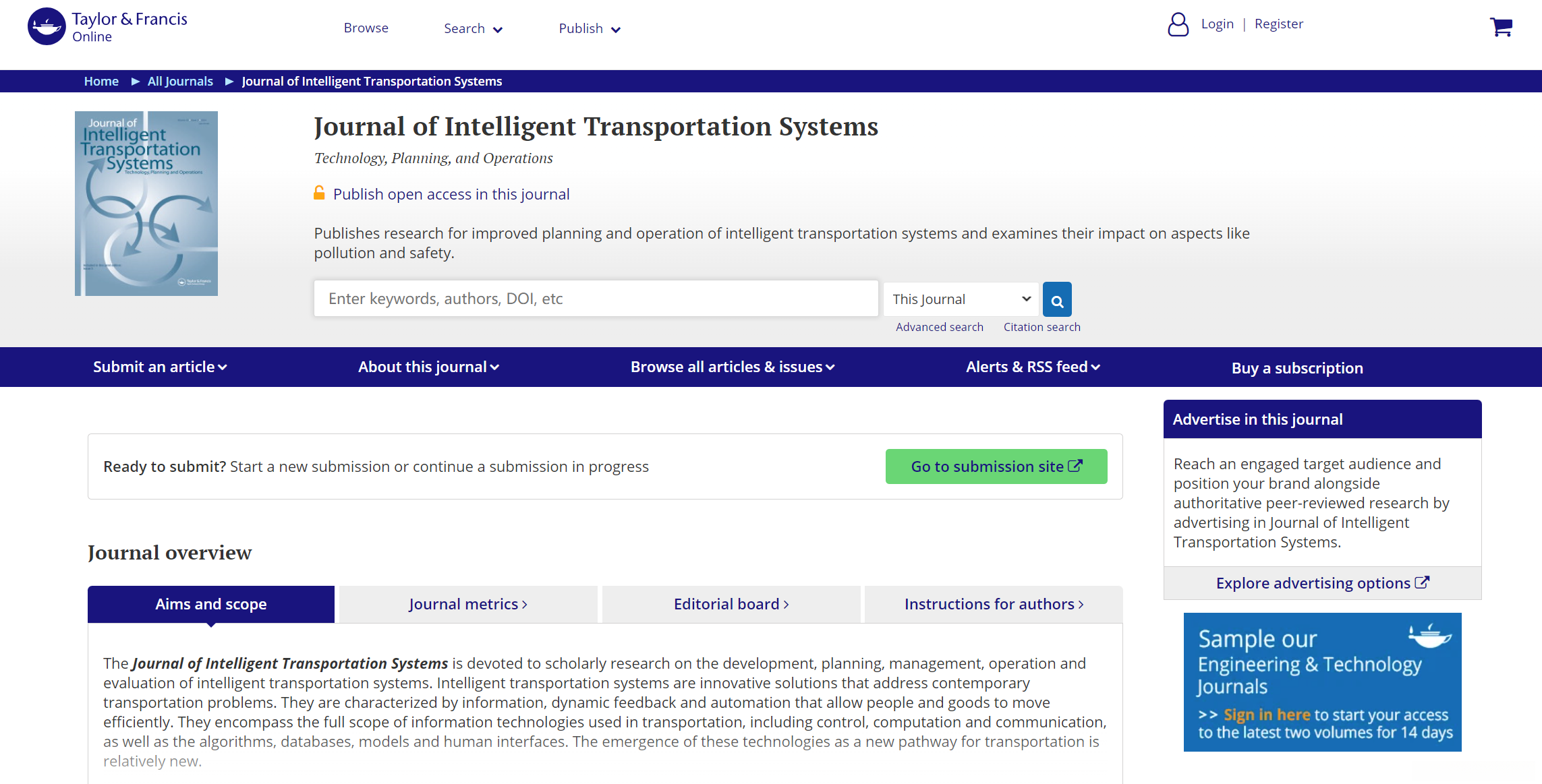
Task: Click Explore advertising options external icon
Action: click(1422, 582)
